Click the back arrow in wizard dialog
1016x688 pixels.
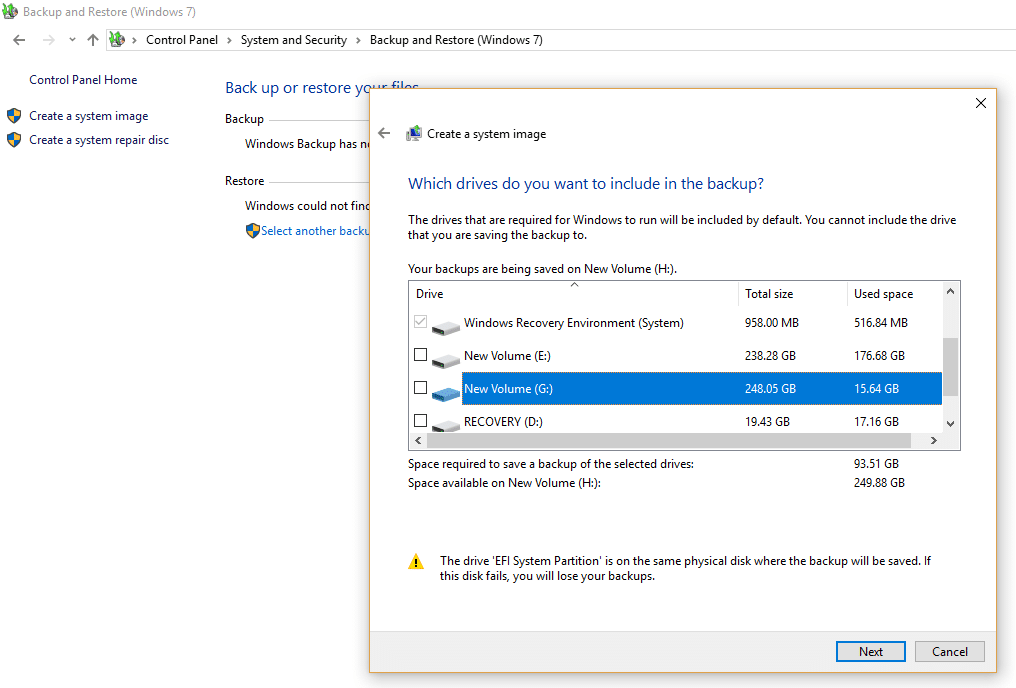(x=384, y=133)
